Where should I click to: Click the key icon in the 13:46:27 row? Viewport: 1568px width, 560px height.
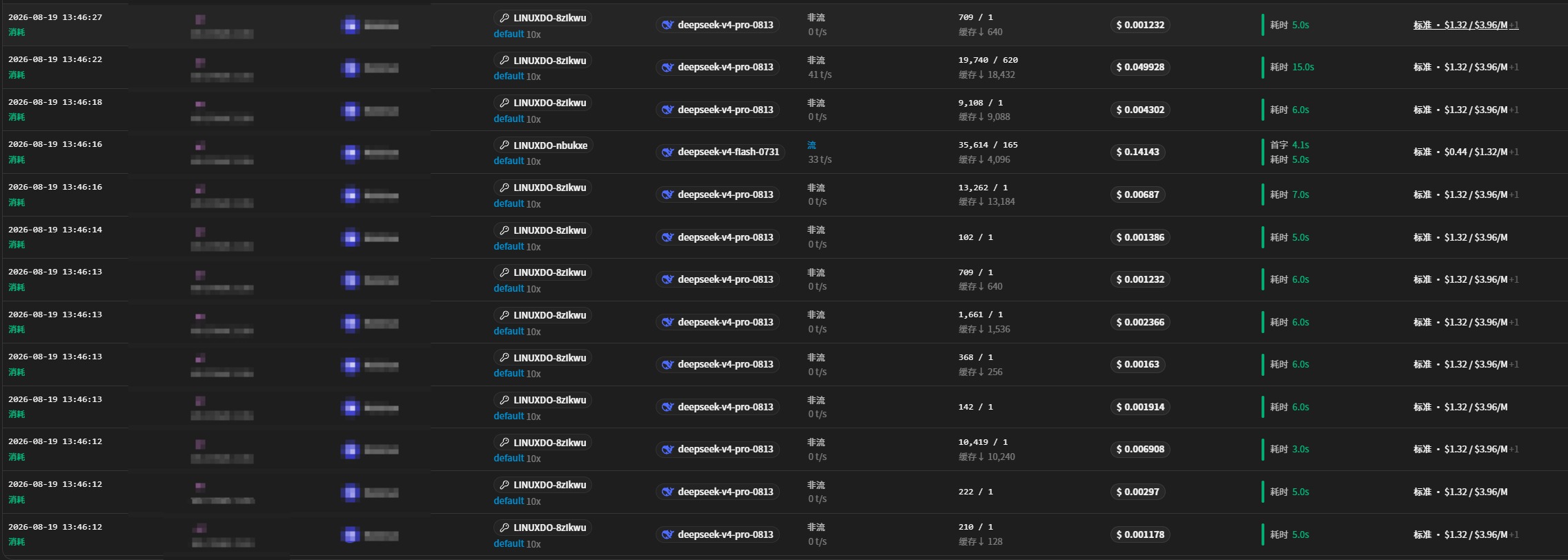[x=504, y=18]
